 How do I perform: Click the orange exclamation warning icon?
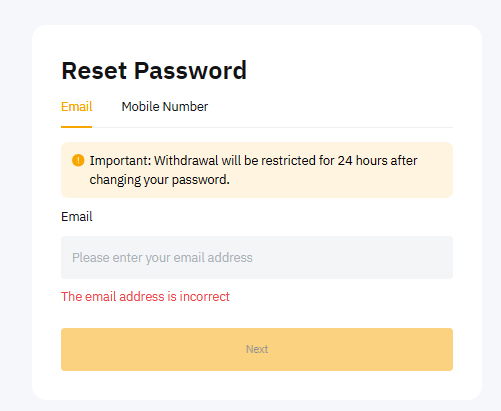click(x=78, y=160)
